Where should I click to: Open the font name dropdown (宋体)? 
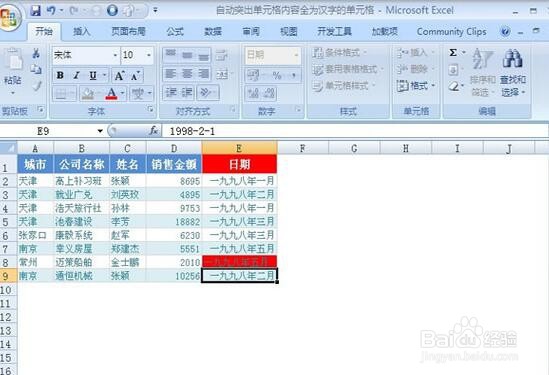pyautogui.click(x=115, y=55)
